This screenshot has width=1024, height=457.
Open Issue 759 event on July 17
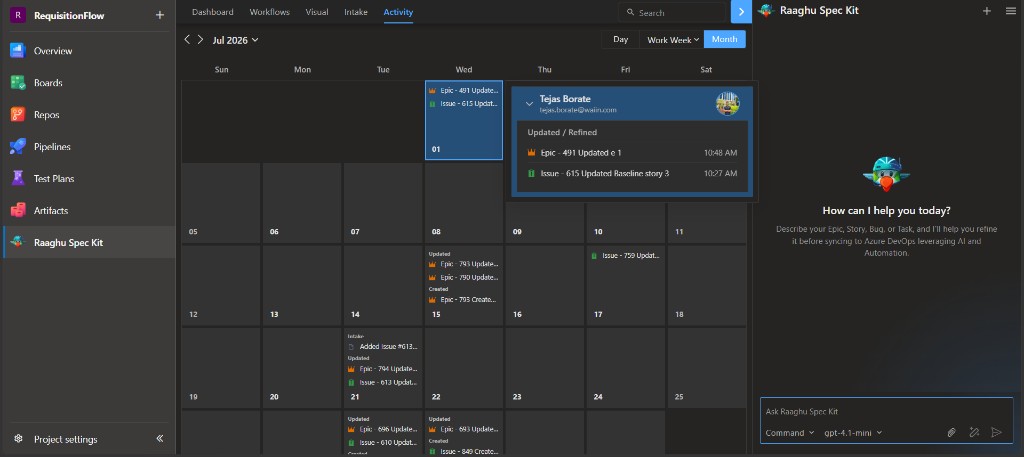[x=625, y=256]
